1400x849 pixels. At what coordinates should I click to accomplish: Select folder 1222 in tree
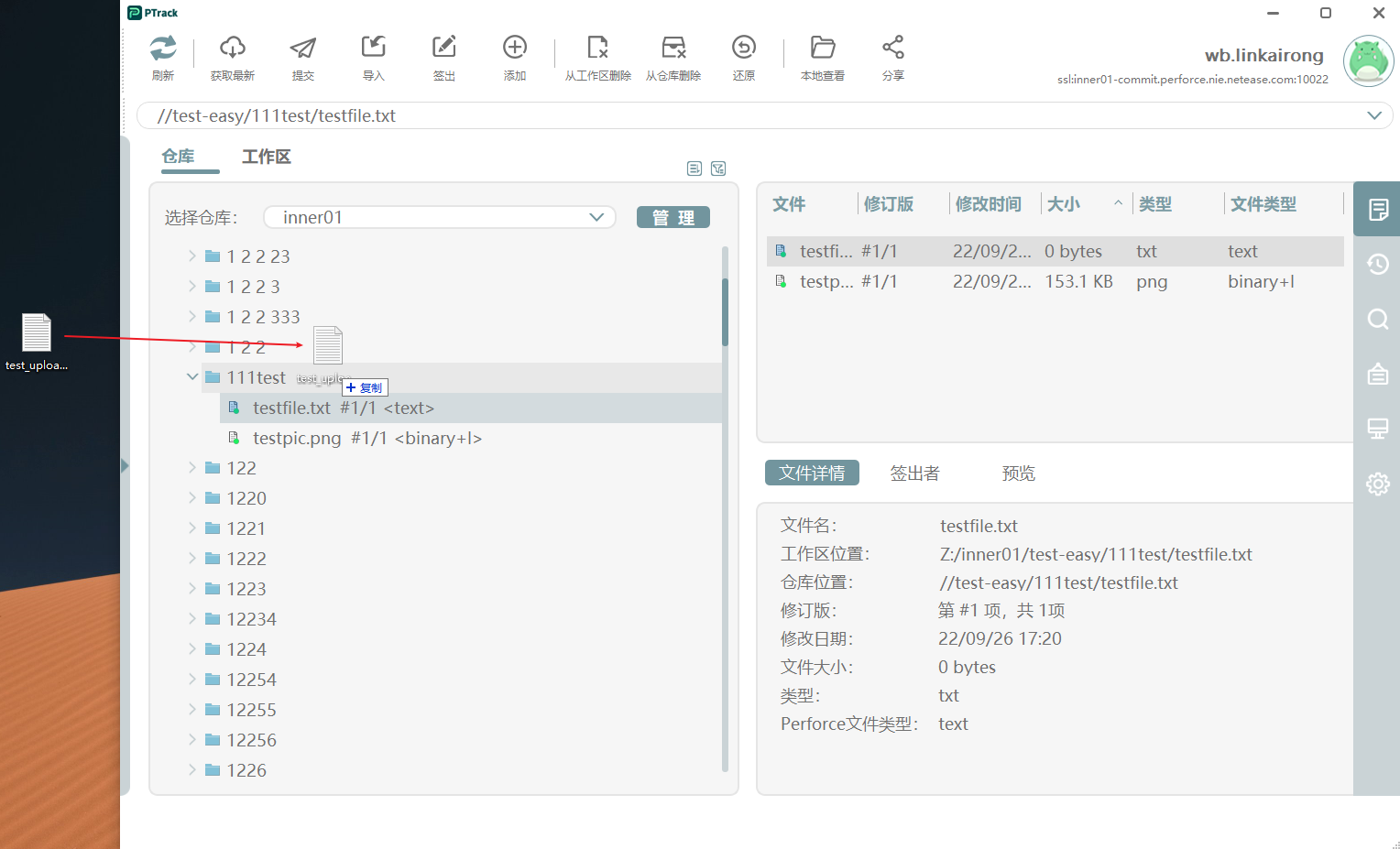(246, 559)
